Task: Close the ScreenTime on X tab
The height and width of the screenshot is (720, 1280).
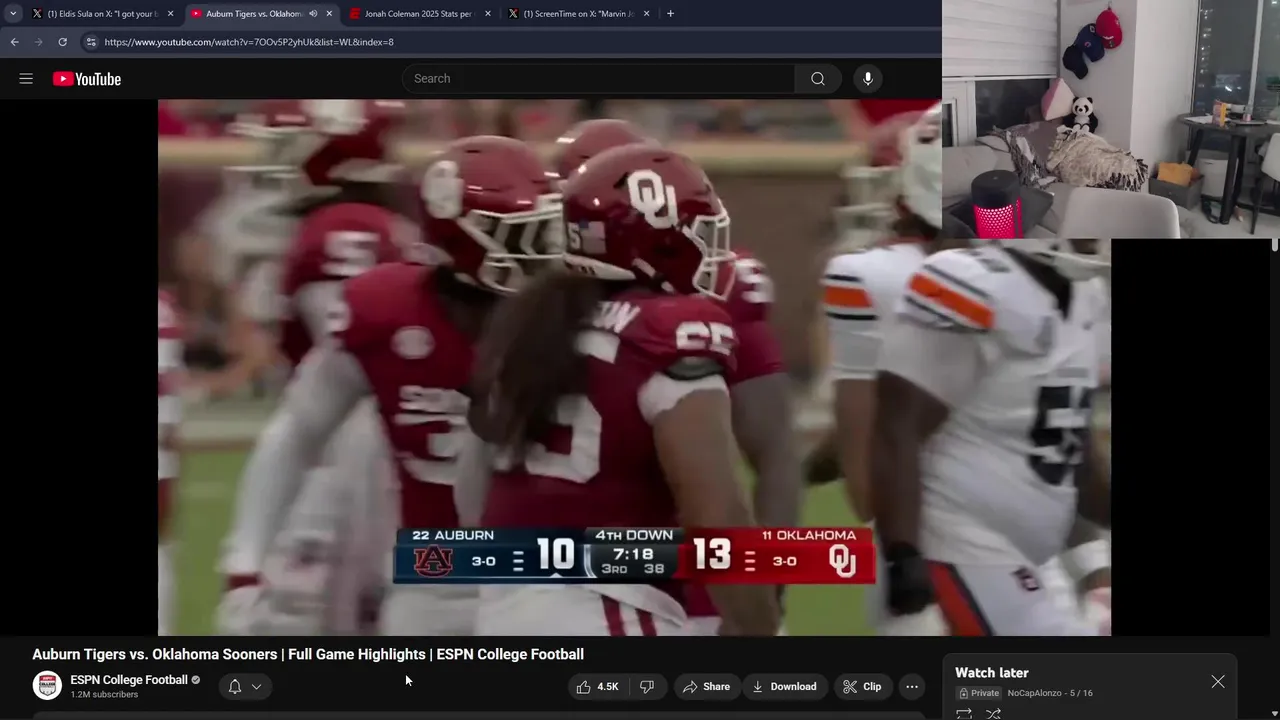Action: [646, 14]
